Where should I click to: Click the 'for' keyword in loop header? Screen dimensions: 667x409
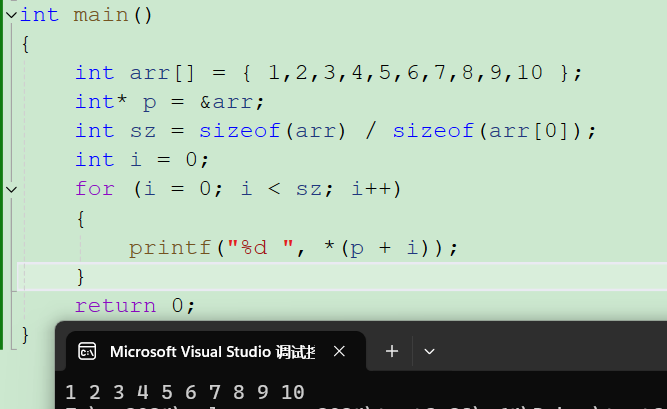[95, 189]
